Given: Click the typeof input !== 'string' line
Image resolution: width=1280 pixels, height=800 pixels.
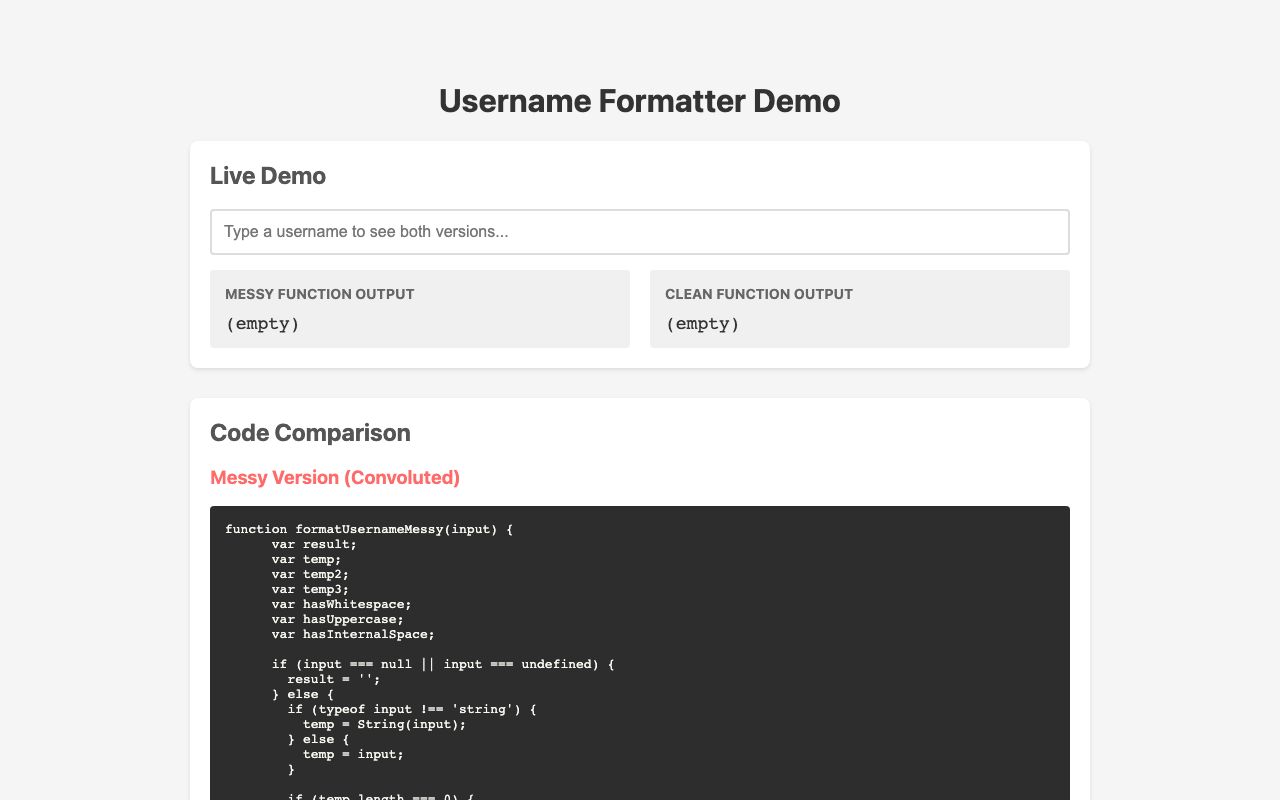Looking at the screenshot, I should point(412,709).
